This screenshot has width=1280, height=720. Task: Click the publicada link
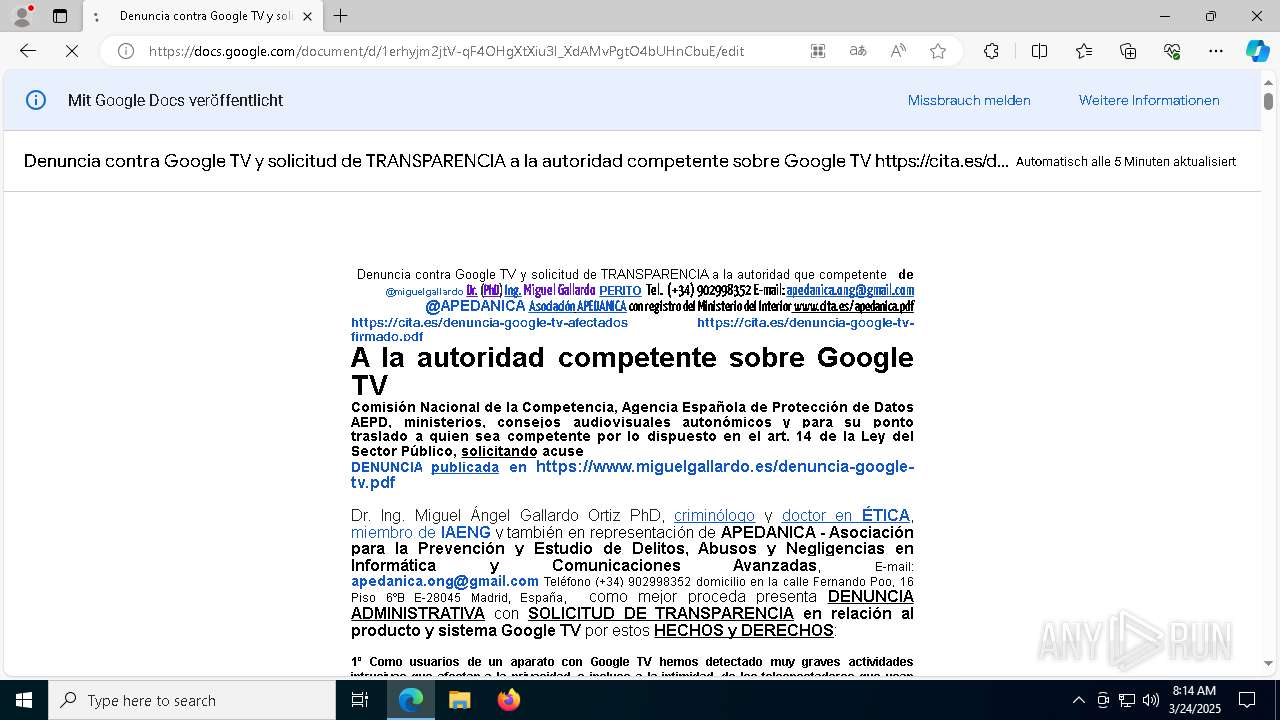[465, 467]
